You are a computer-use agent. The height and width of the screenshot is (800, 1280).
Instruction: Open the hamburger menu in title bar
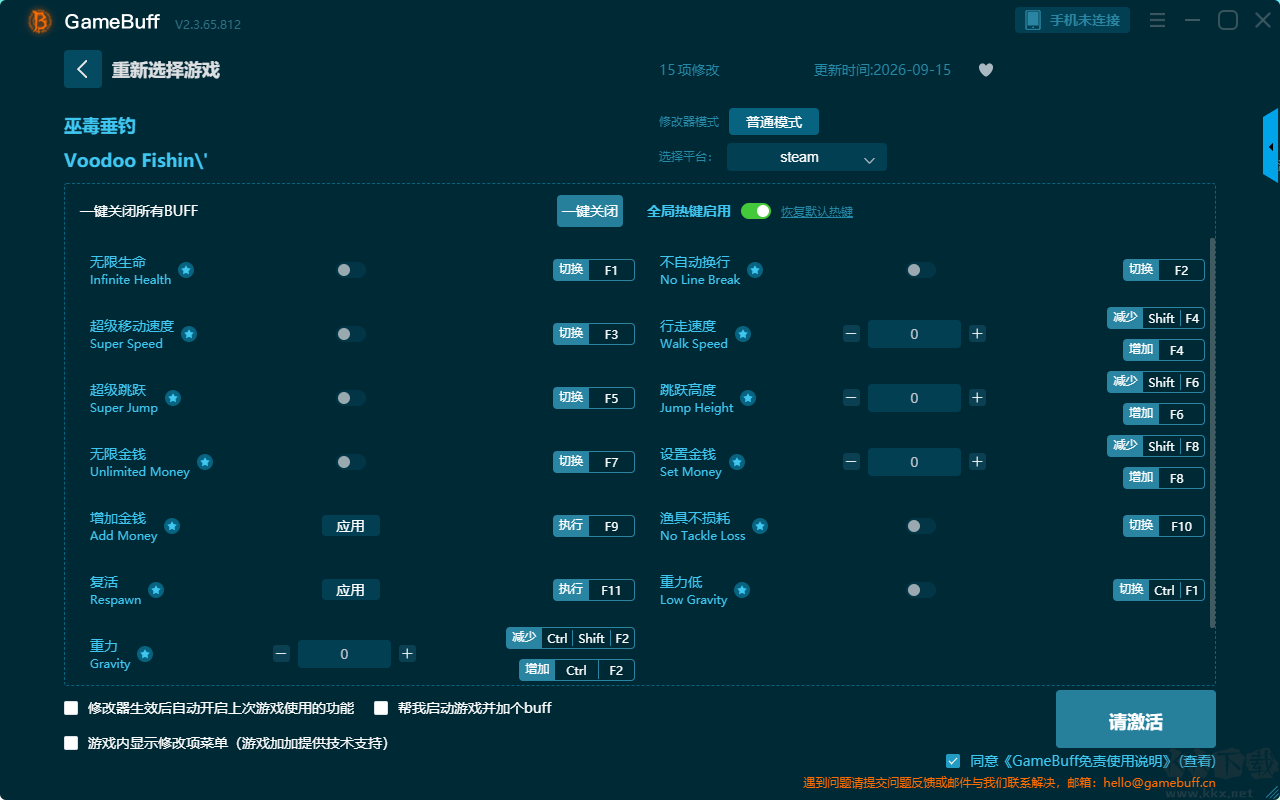1157,20
